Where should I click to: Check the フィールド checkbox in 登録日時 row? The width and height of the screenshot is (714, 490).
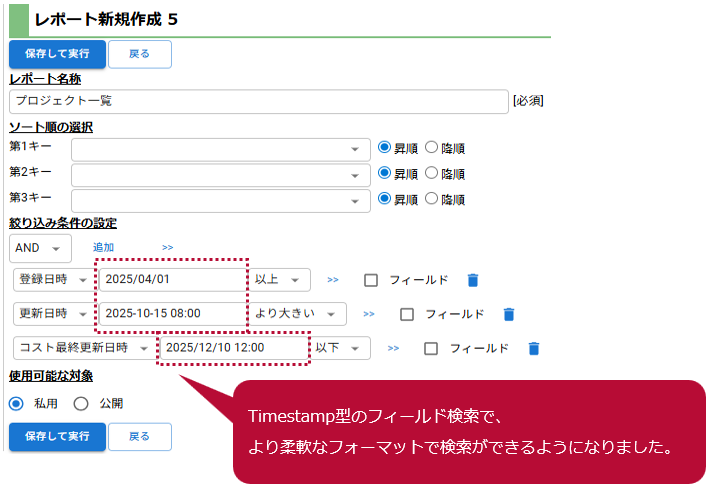tap(371, 280)
